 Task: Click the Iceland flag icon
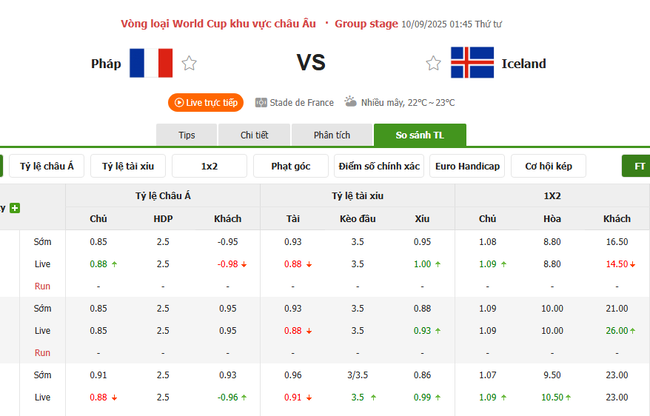471,63
